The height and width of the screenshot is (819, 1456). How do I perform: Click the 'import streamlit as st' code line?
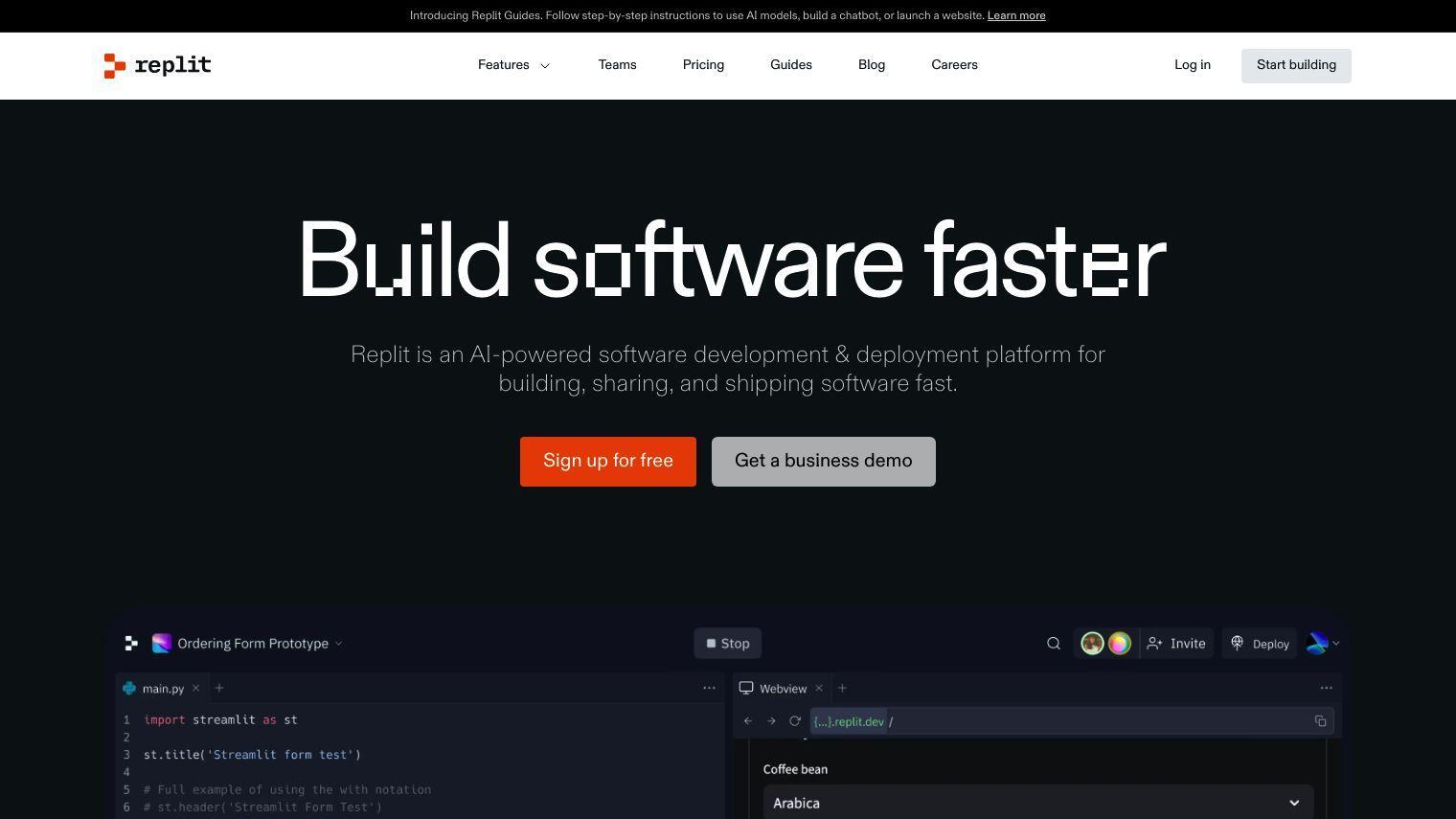[220, 719]
